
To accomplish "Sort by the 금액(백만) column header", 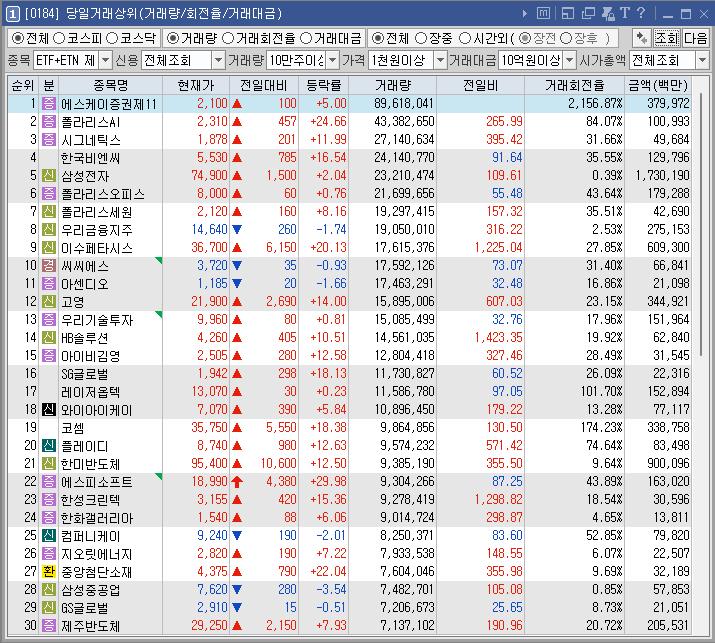I will [x=658, y=85].
